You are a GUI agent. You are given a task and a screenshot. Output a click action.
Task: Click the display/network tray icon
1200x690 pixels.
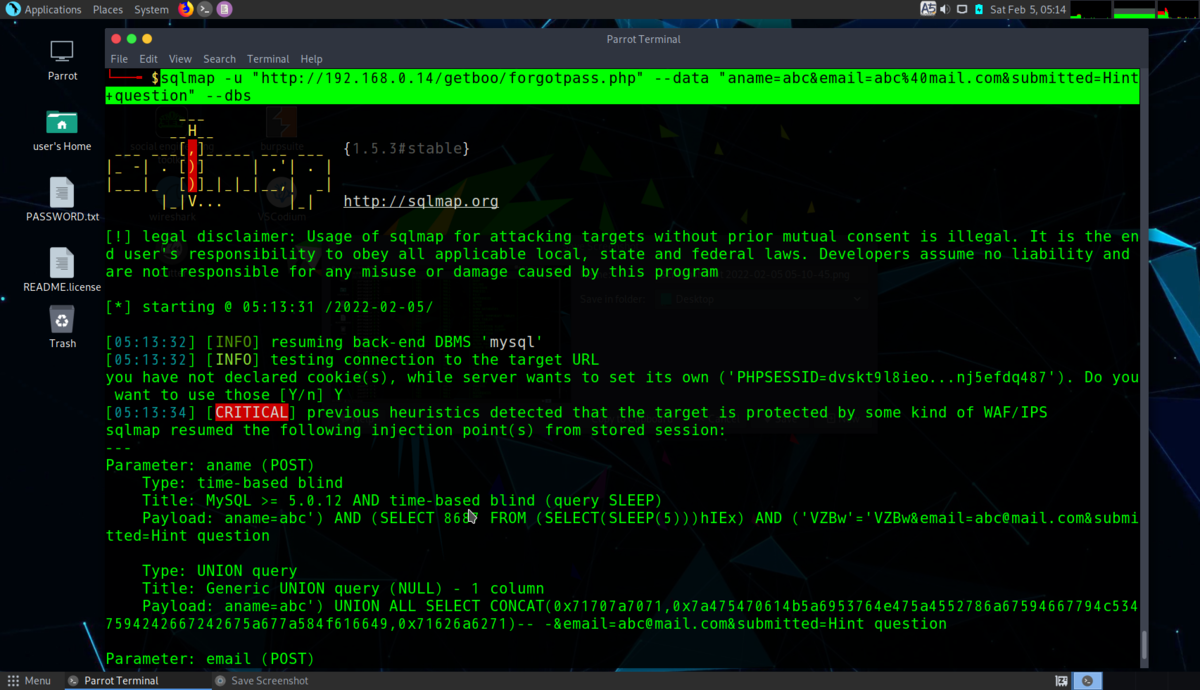point(962,9)
